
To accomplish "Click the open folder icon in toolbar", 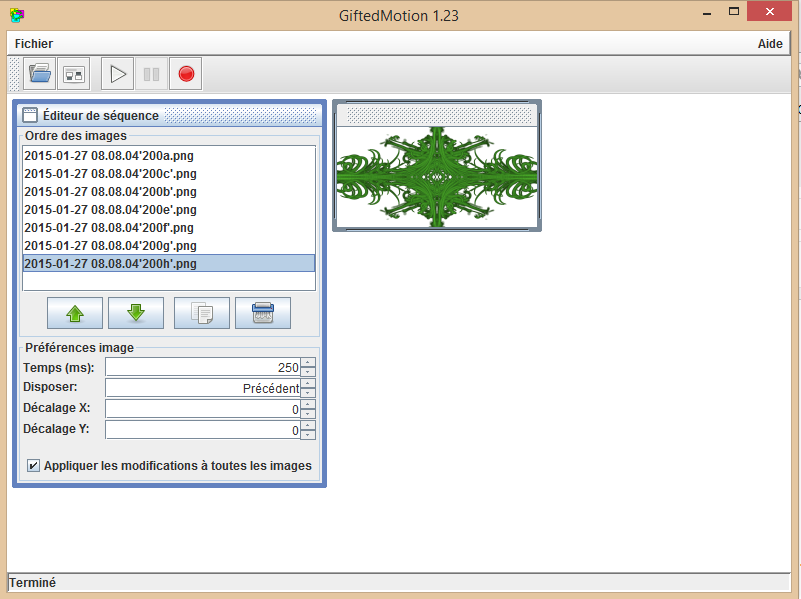I will coord(40,73).
